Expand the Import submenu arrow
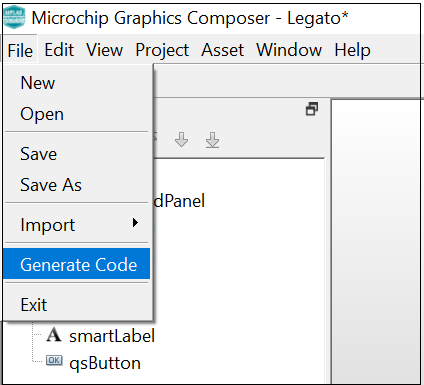424x385 pixels. [x=135, y=223]
